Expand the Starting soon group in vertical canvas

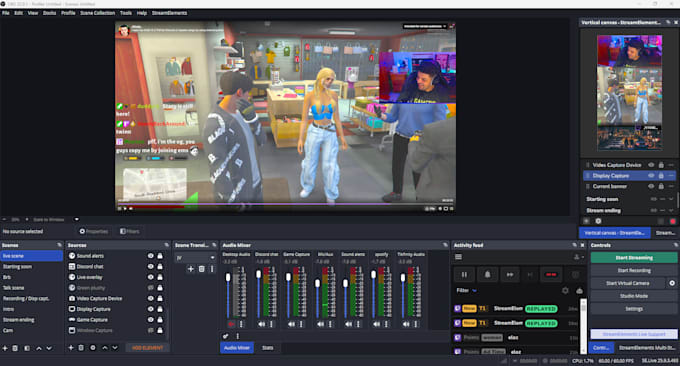point(671,199)
